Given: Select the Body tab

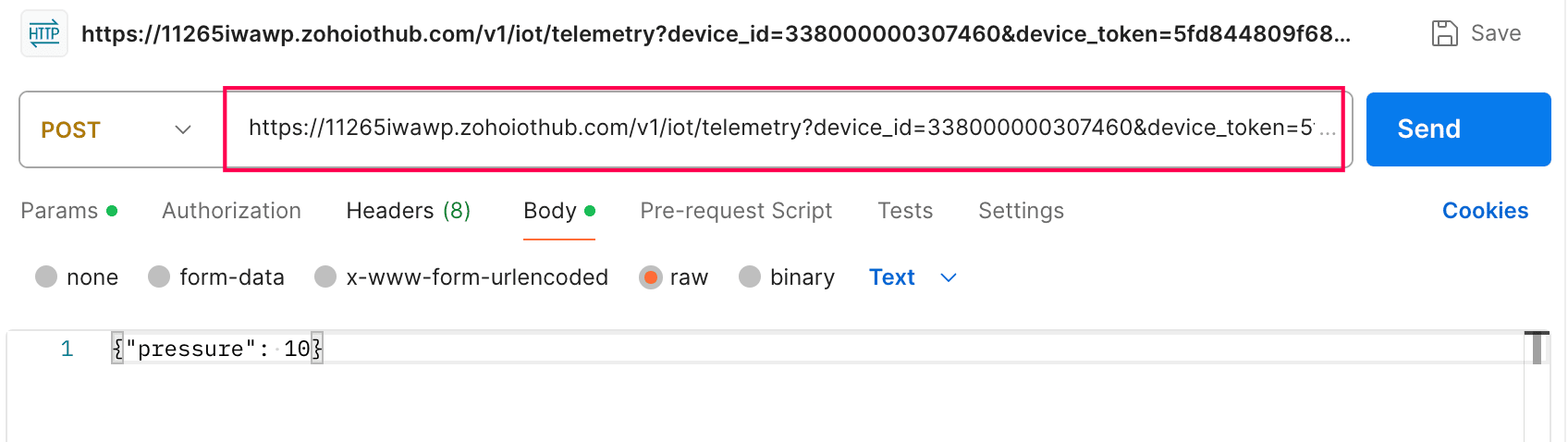Looking at the screenshot, I should point(550,211).
